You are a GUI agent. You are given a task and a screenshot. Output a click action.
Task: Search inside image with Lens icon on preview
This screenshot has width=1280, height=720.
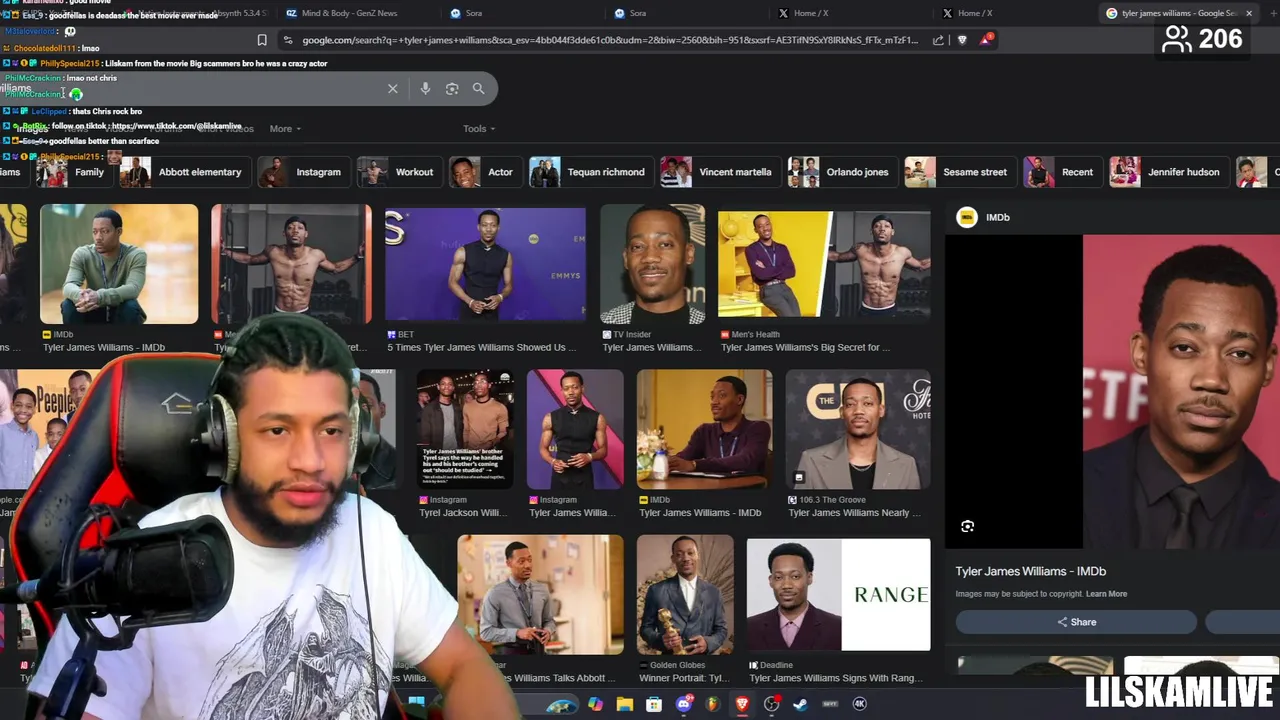[x=967, y=526]
